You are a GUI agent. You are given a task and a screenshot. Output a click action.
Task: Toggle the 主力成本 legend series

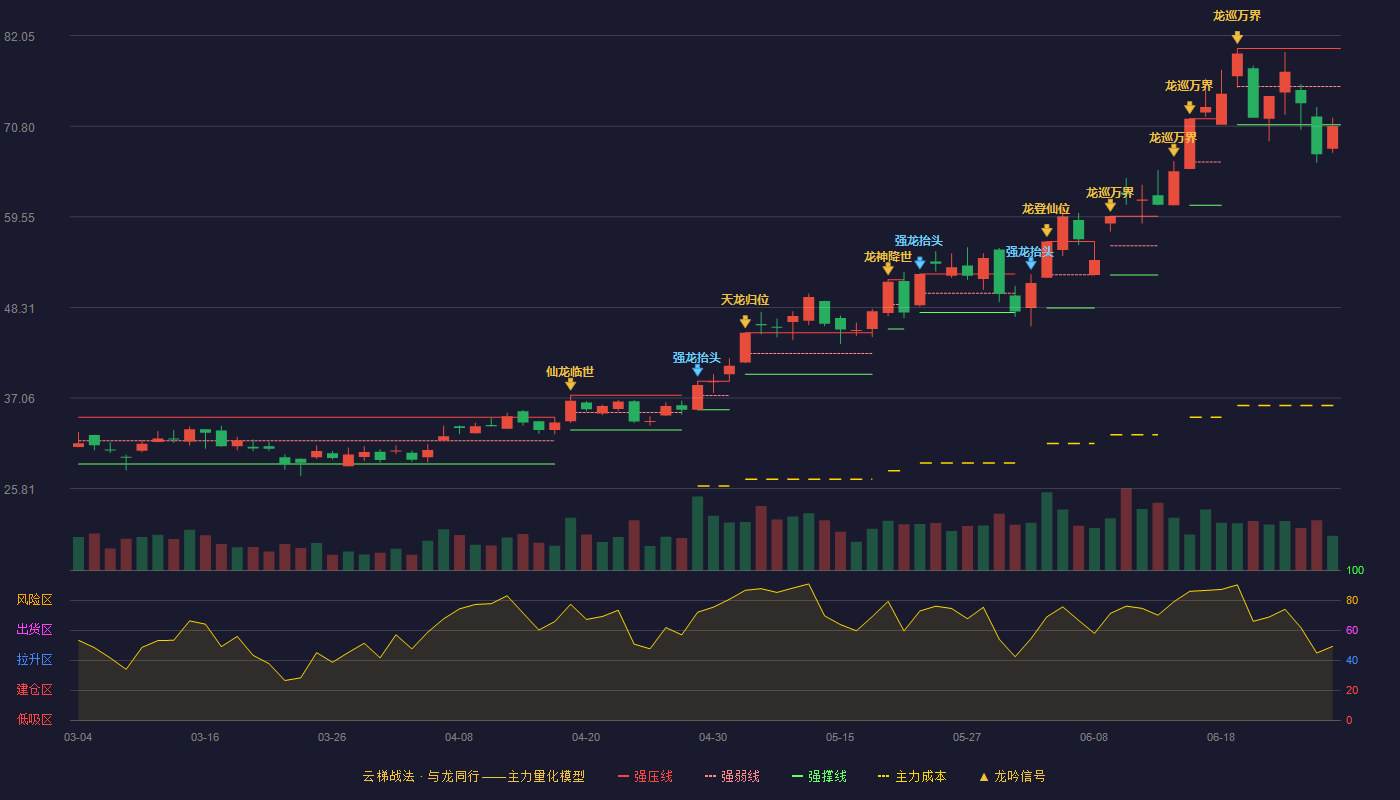[912, 776]
